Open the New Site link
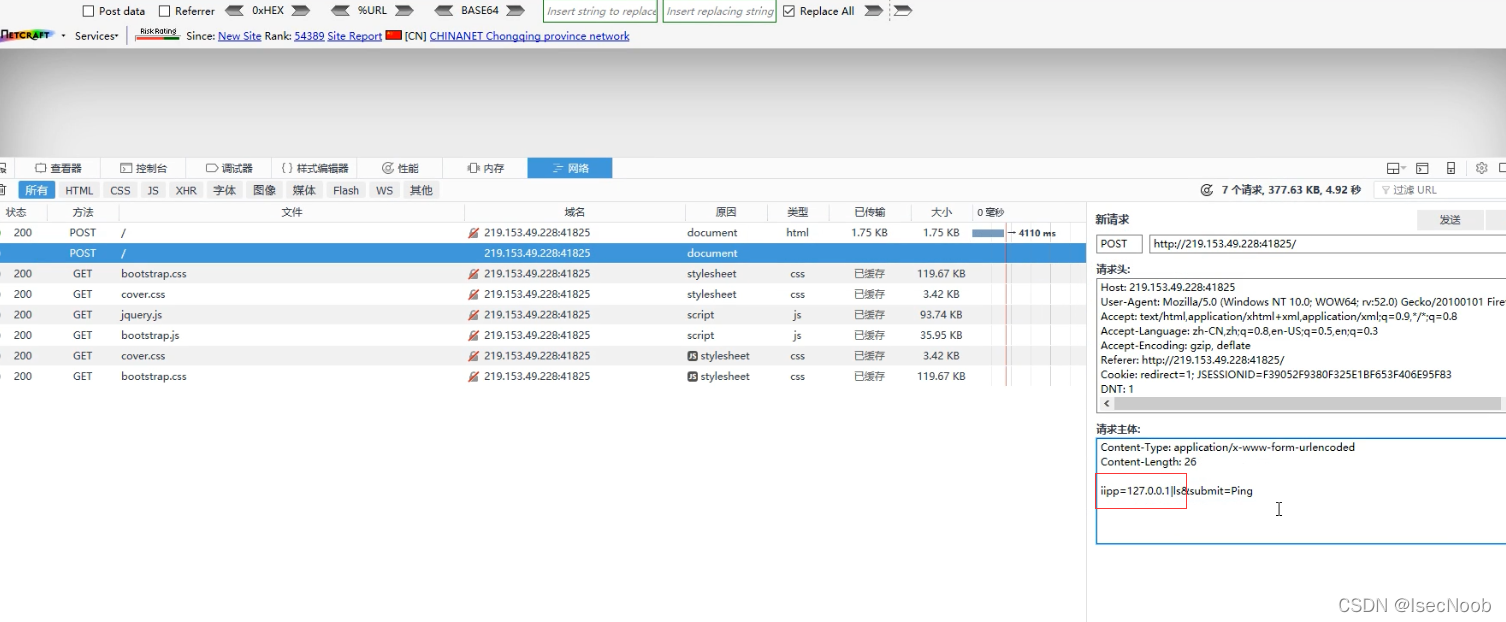 tap(239, 36)
